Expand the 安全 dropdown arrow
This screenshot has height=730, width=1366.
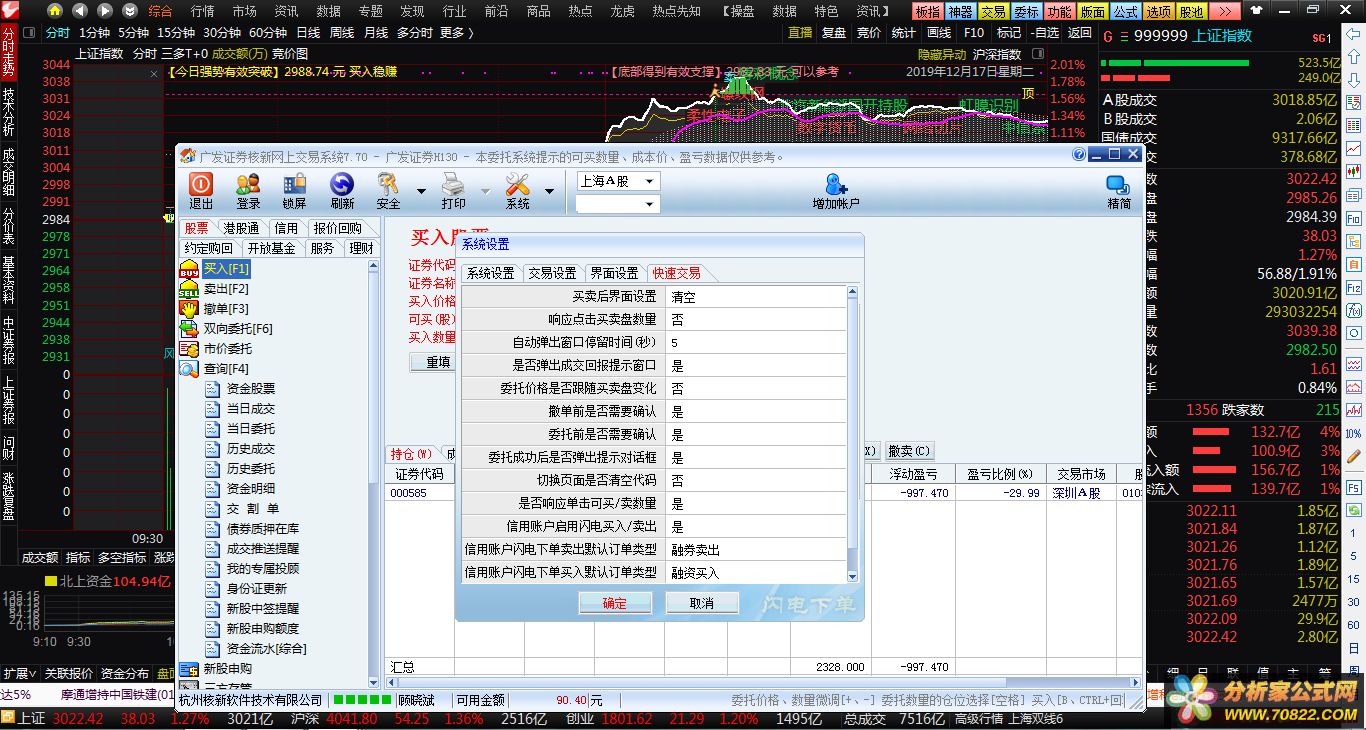coord(421,191)
